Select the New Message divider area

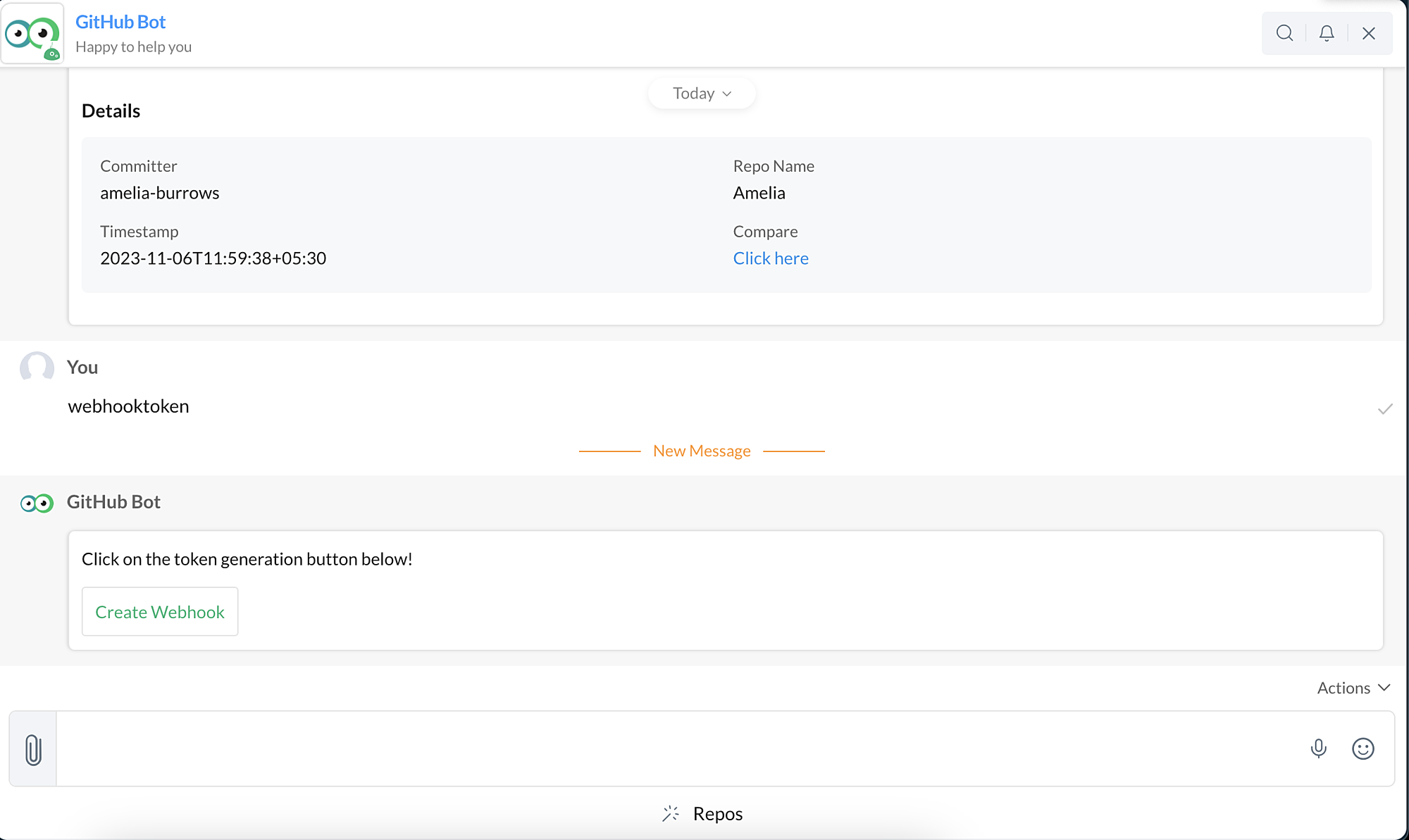pos(702,451)
